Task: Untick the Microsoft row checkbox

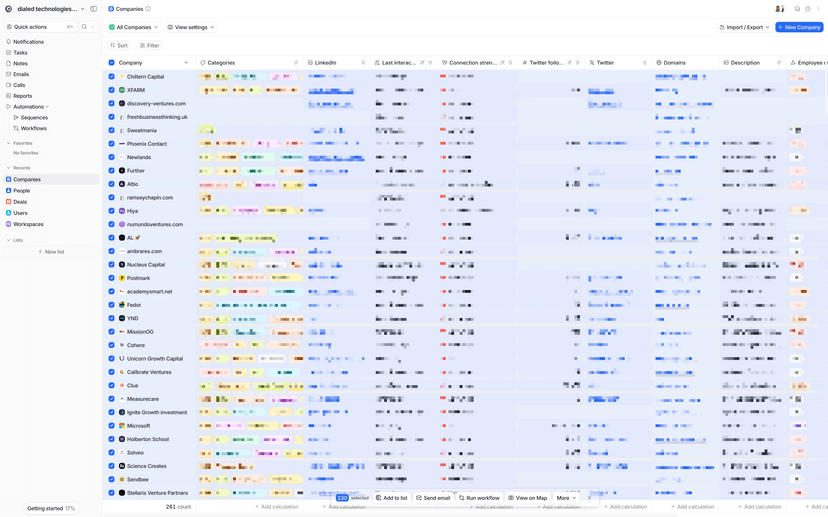Action: click(111, 426)
